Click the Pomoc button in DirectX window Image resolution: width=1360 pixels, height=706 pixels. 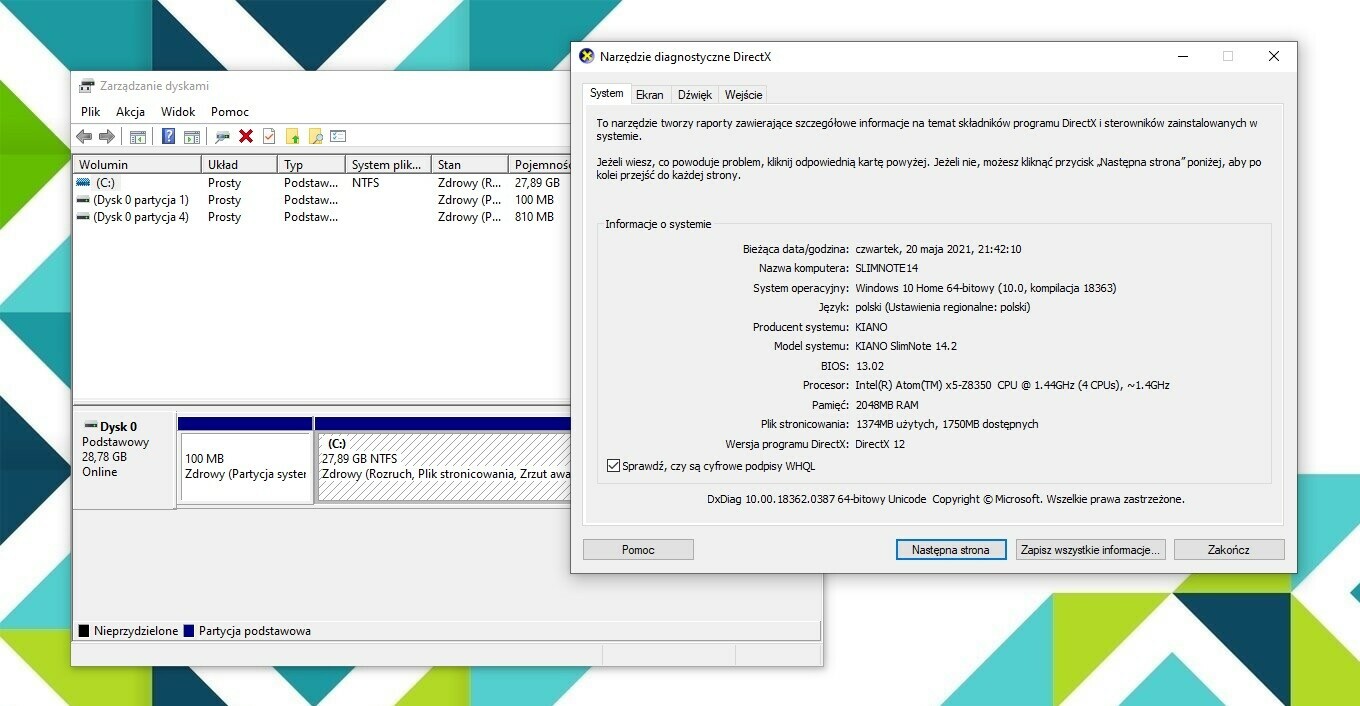point(638,550)
